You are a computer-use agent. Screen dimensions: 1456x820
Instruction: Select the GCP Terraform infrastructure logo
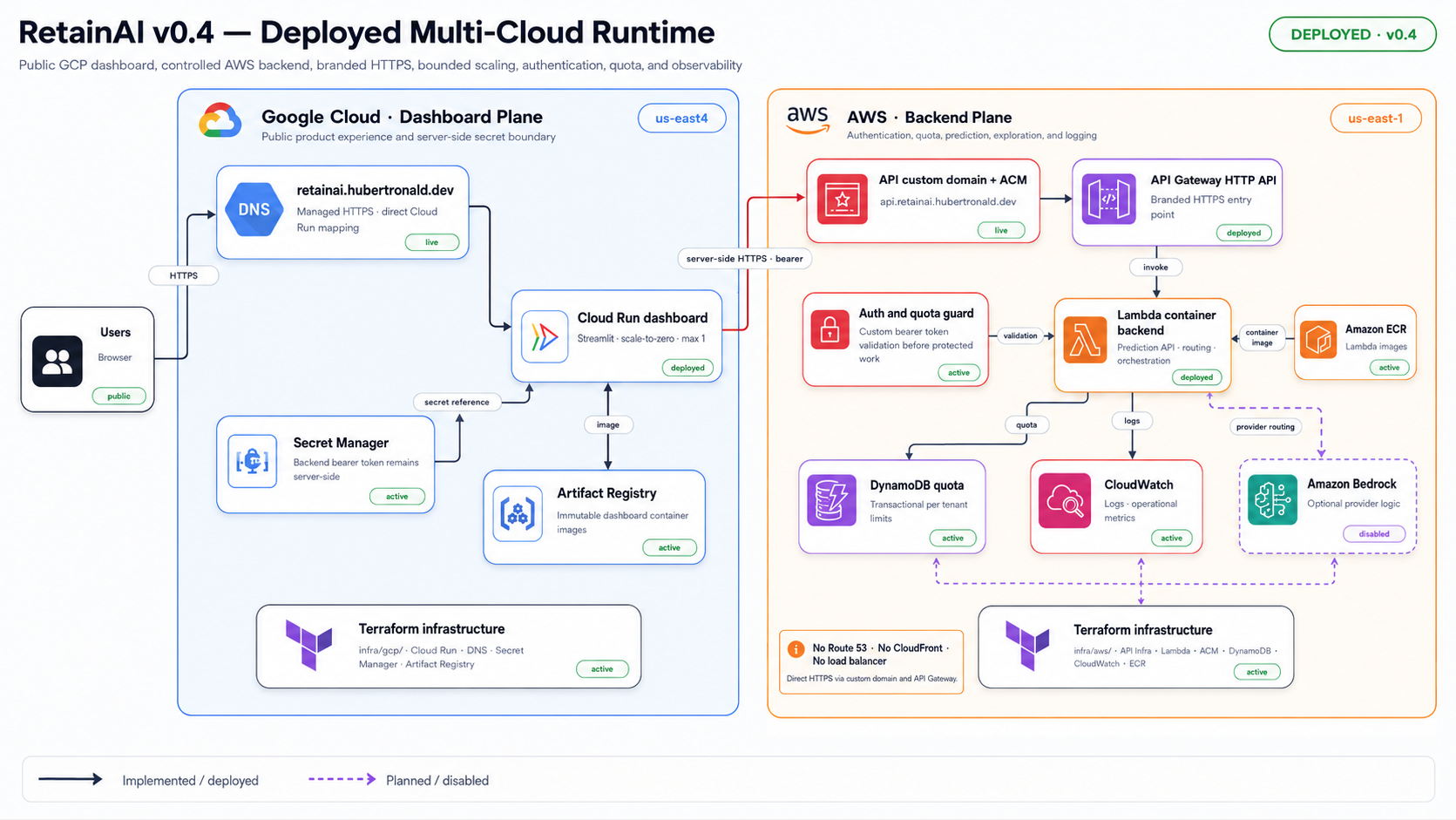point(309,644)
